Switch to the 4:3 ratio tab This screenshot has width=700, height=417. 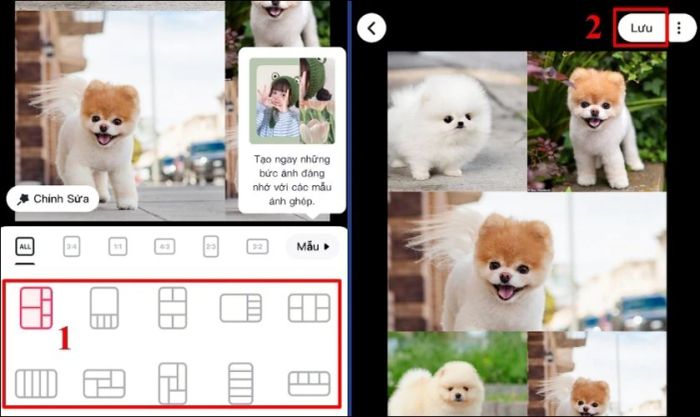point(165,246)
